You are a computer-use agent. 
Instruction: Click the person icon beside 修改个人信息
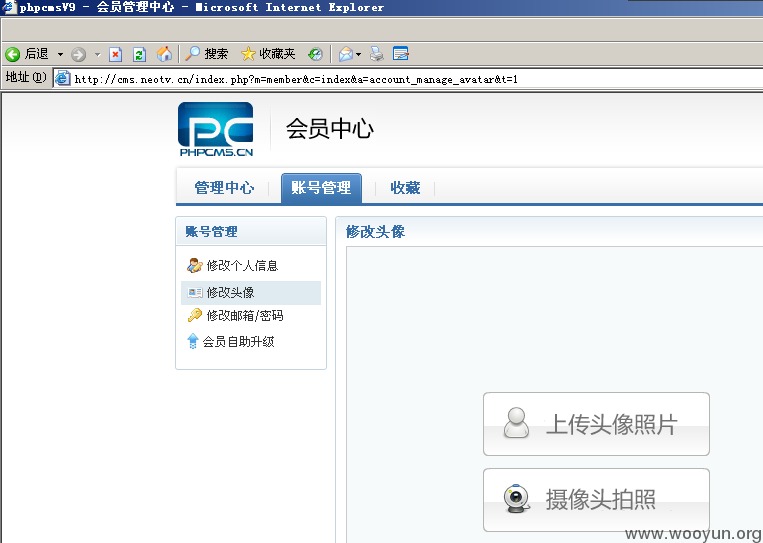(x=195, y=266)
